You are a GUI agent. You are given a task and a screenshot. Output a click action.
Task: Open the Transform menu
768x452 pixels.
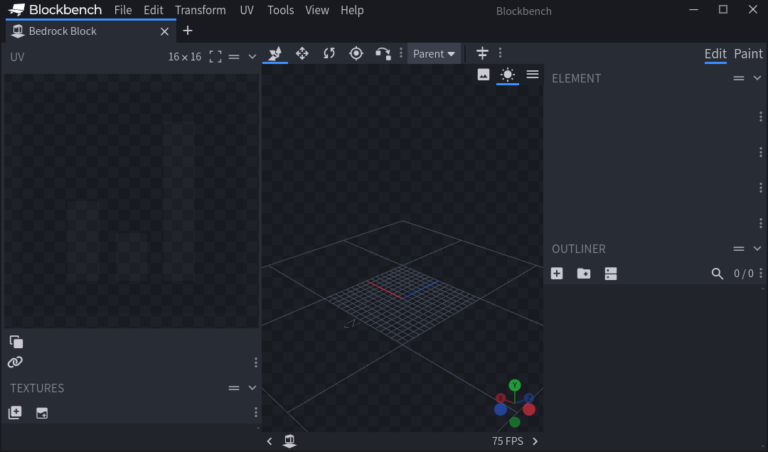[x=200, y=10]
